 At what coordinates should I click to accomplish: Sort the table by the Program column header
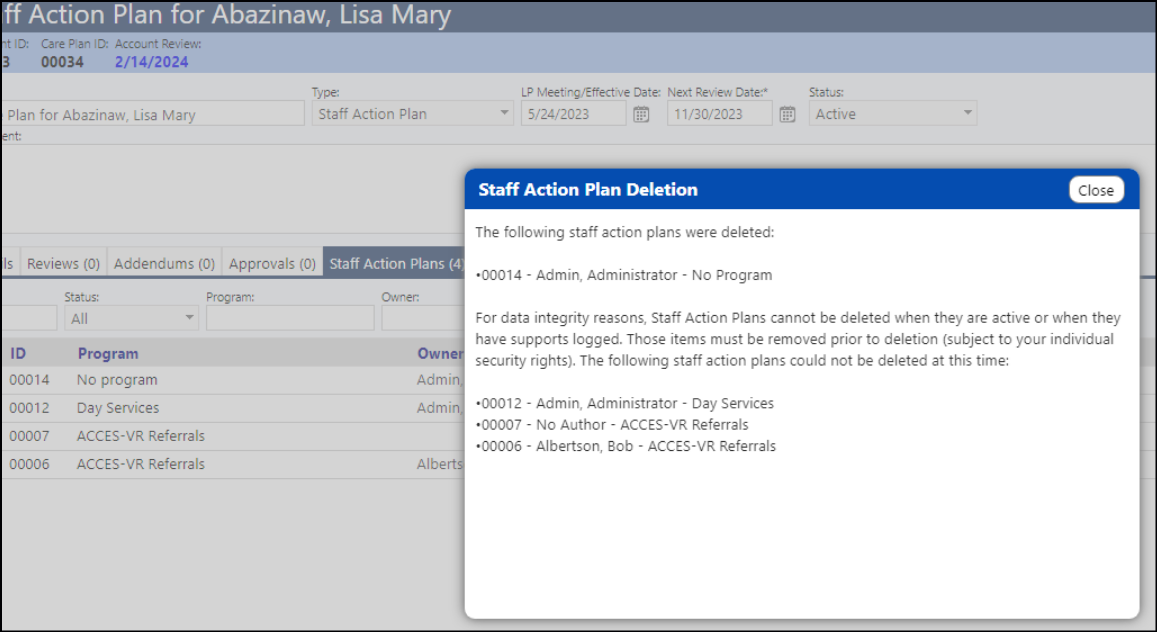point(108,353)
